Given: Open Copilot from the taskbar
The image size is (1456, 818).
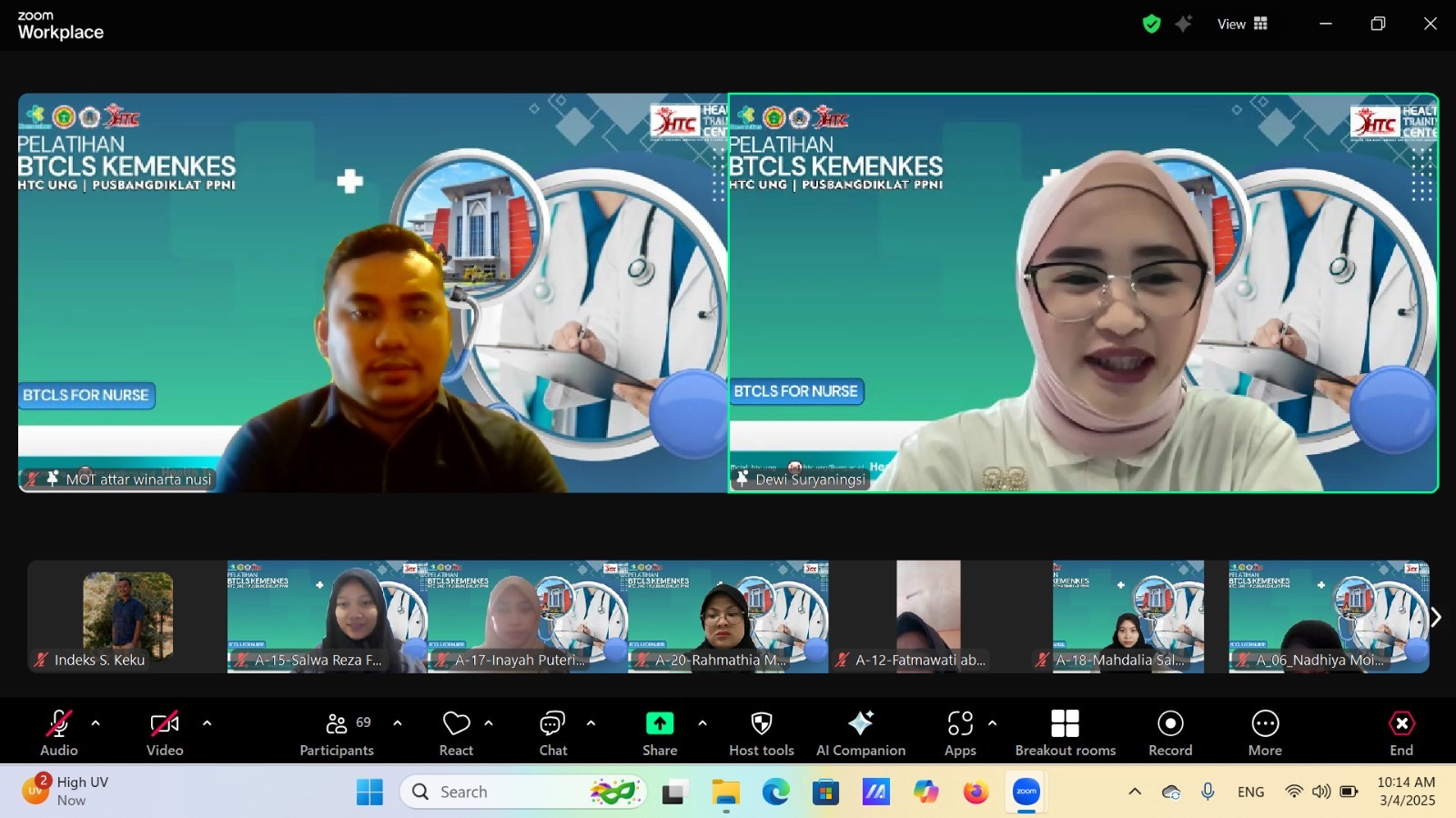Looking at the screenshot, I should coord(926,793).
